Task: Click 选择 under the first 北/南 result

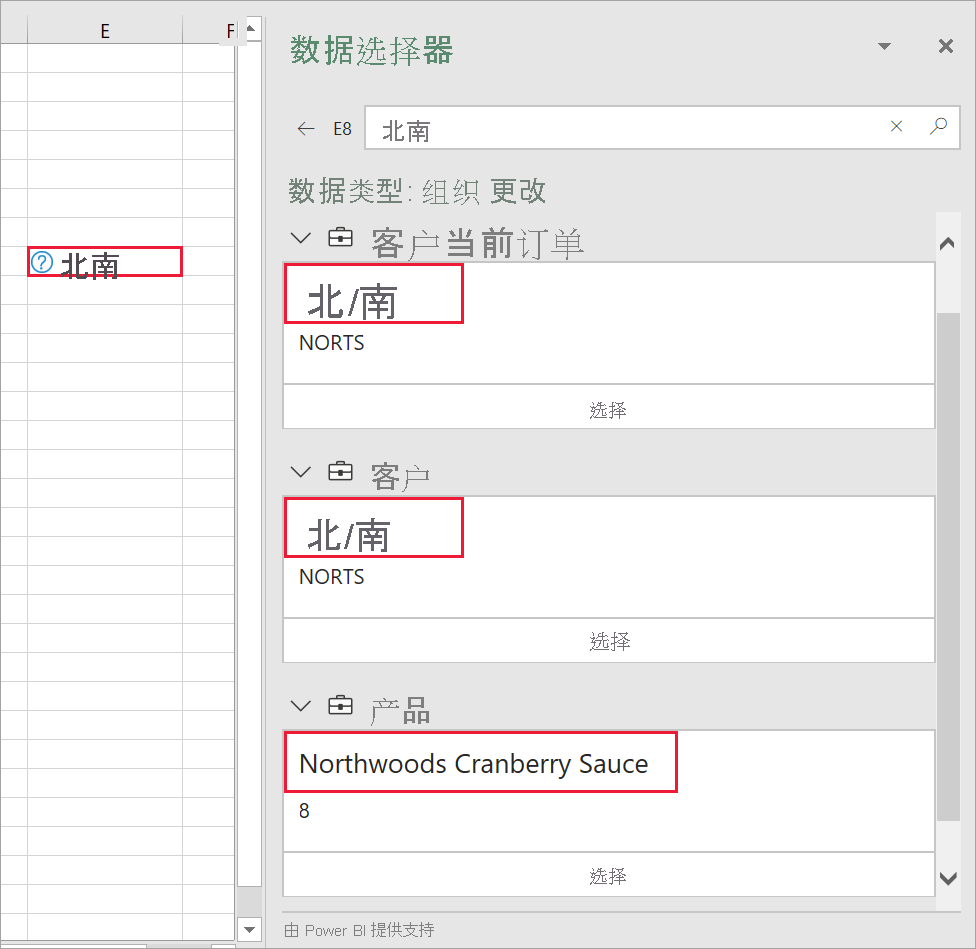Action: (x=608, y=409)
